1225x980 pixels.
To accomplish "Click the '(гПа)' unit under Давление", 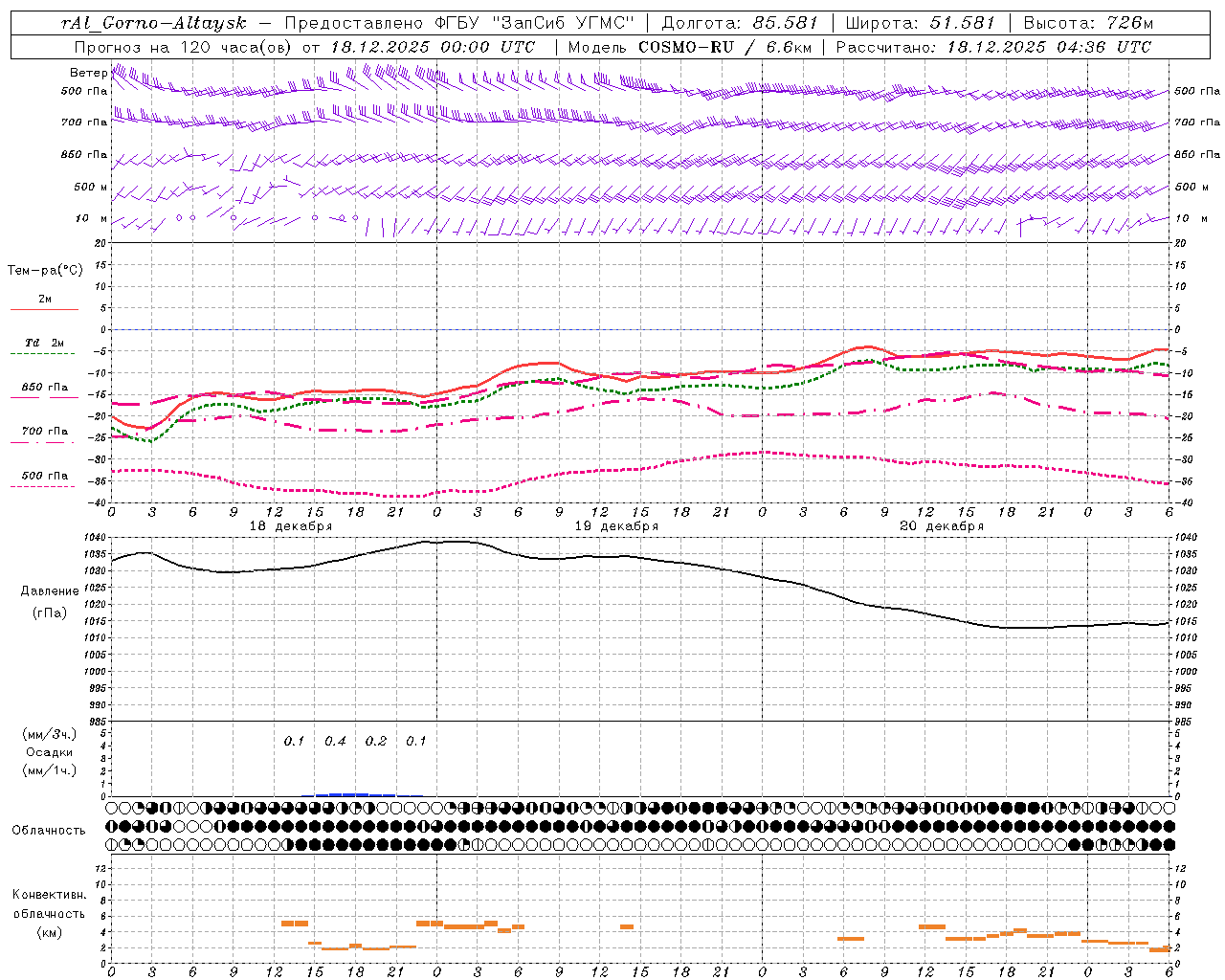I will [50, 613].
